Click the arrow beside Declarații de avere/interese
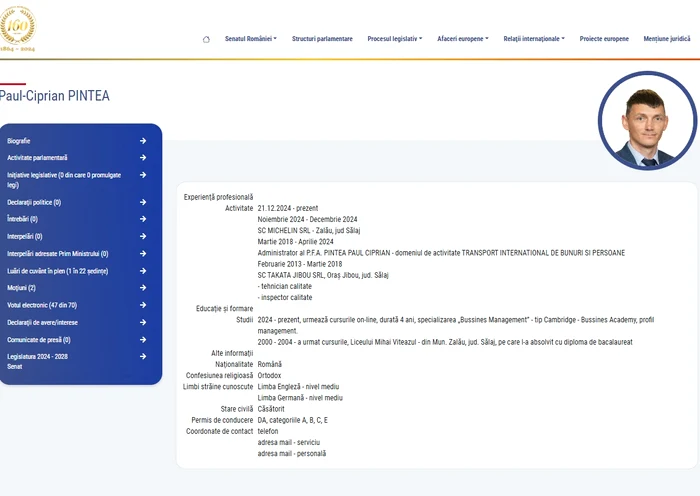The image size is (700, 496). (x=143, y=322)
